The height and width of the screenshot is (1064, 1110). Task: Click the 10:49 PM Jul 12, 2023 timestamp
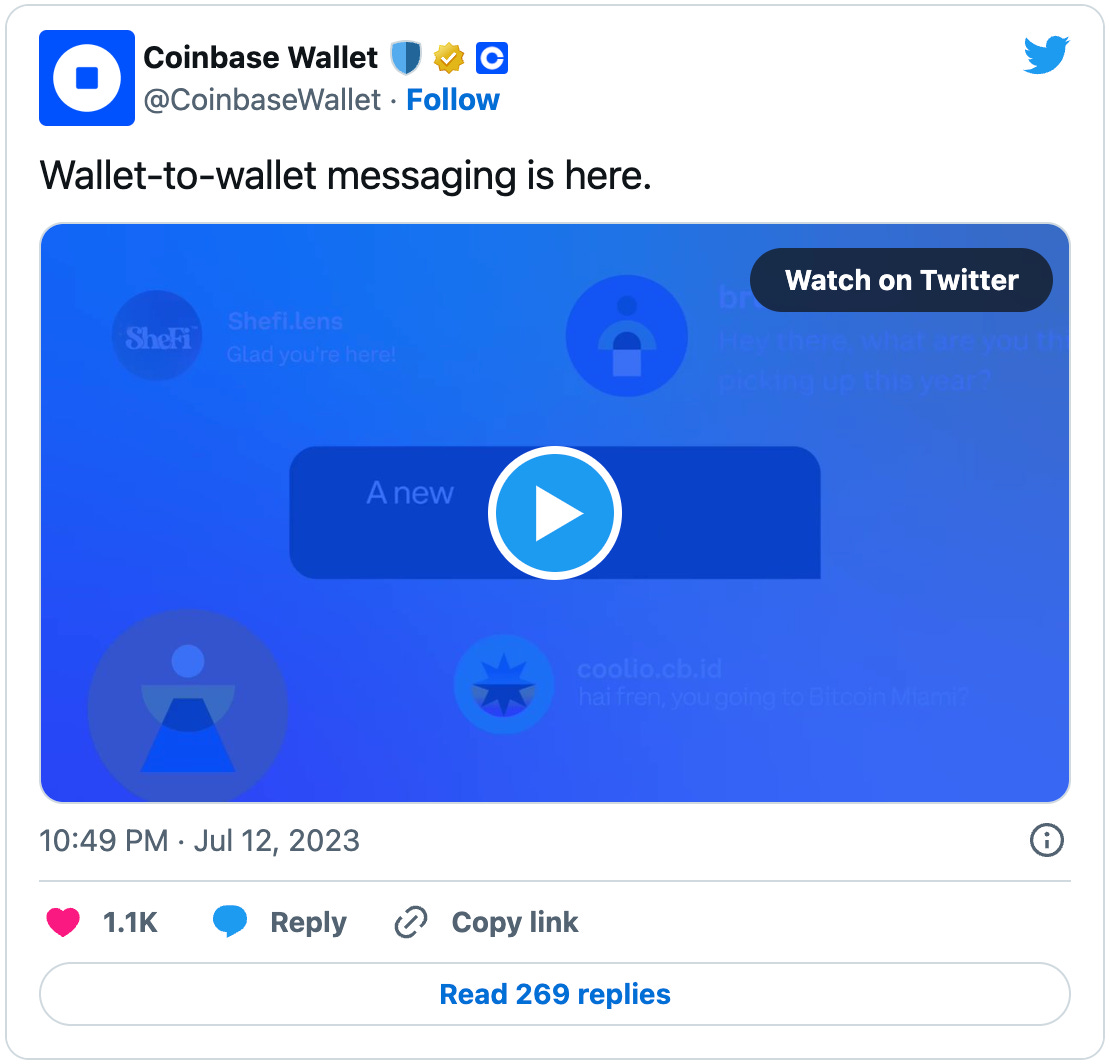[x=200, y=841]
